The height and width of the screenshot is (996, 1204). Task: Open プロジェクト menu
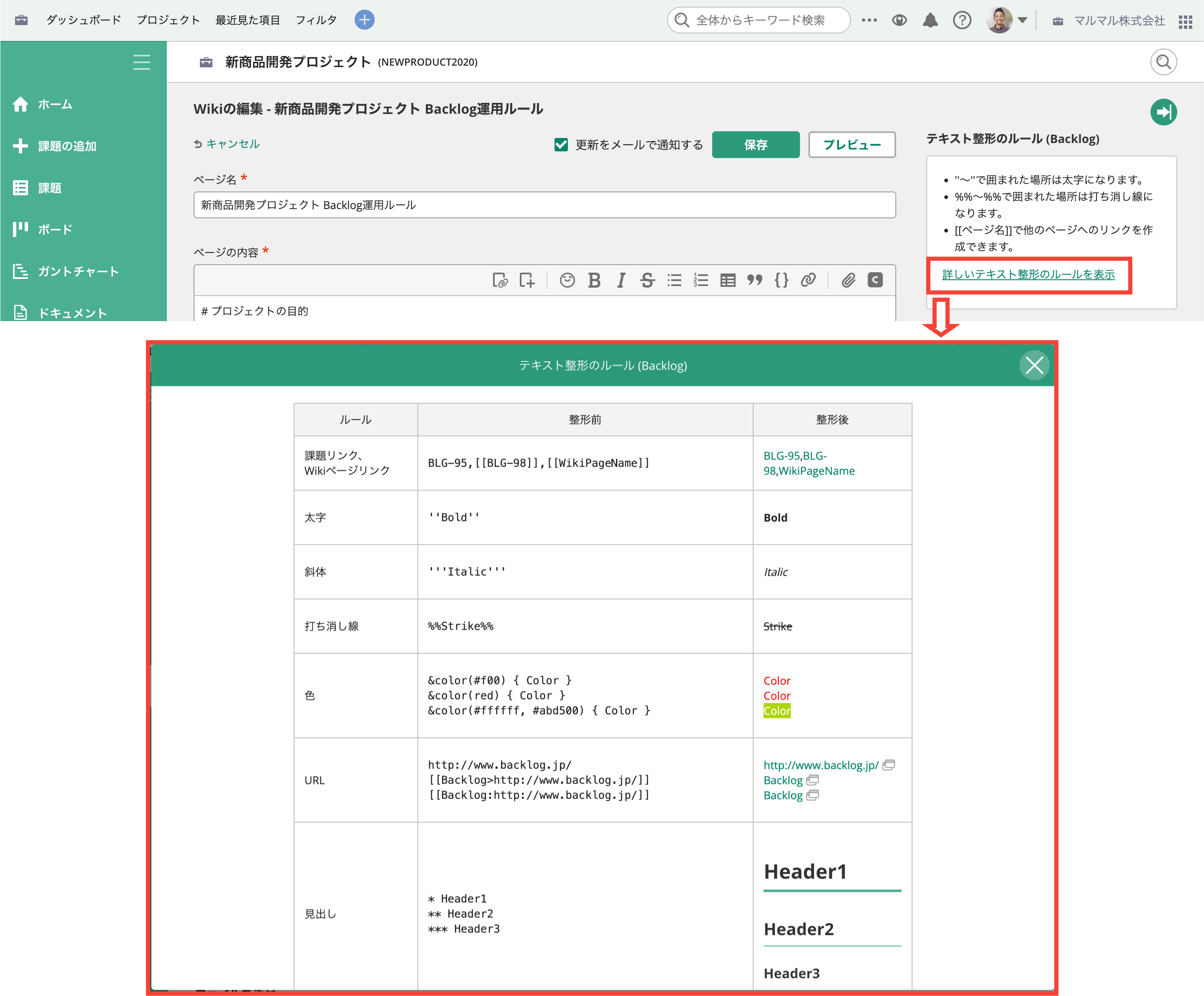pos(168,20)
